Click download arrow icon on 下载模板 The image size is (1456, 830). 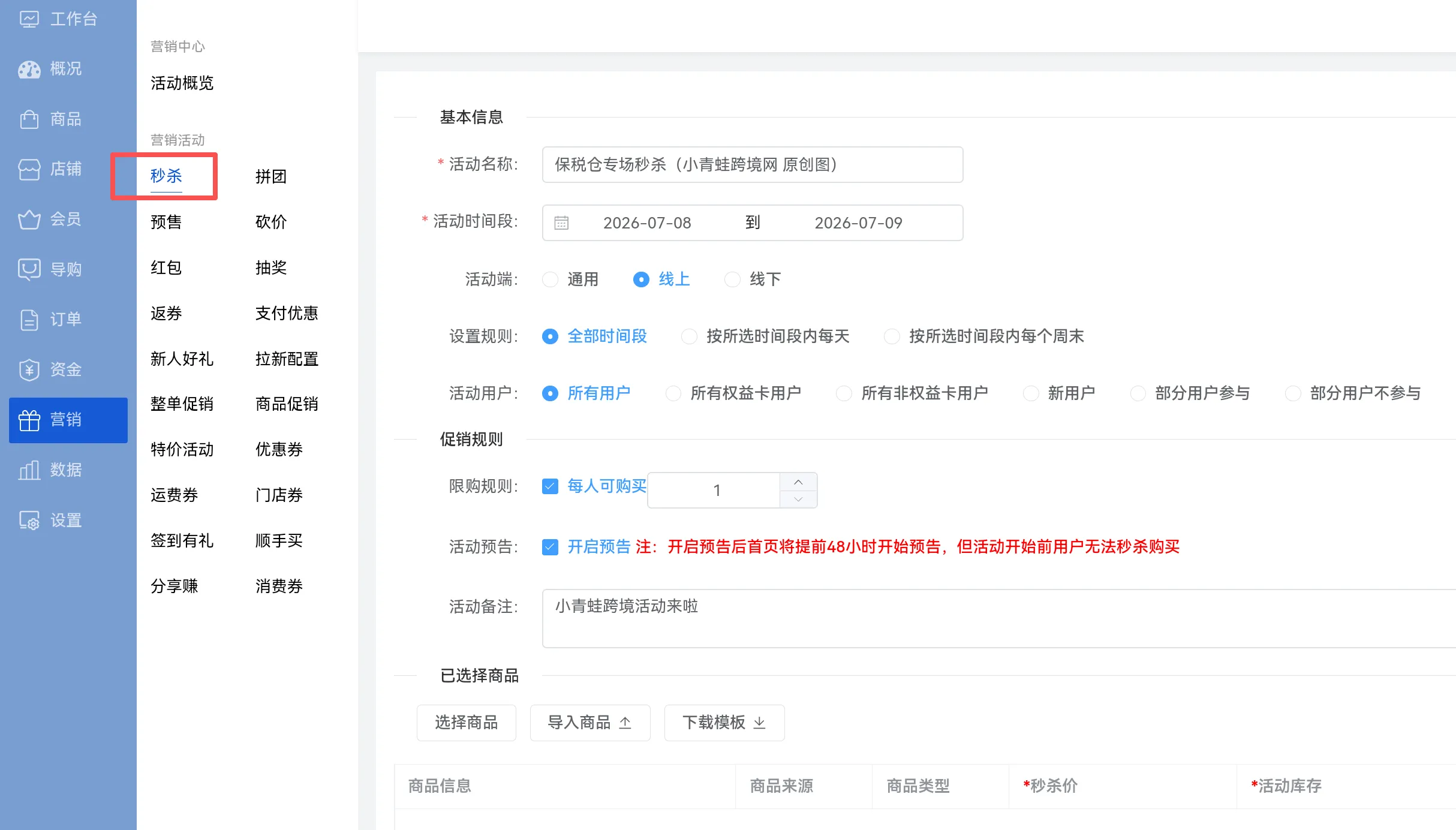[760, 723]
